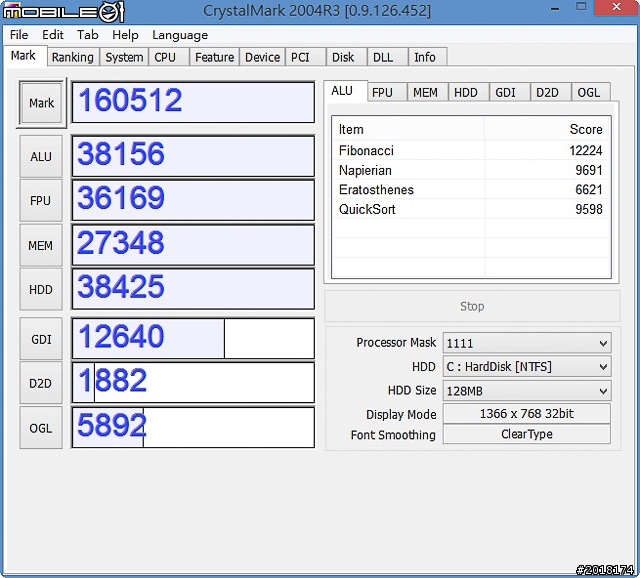This screenshot has height=578, width=640.
Task: Run the D2D benchmark button
Action: click(x=41, y=383)
